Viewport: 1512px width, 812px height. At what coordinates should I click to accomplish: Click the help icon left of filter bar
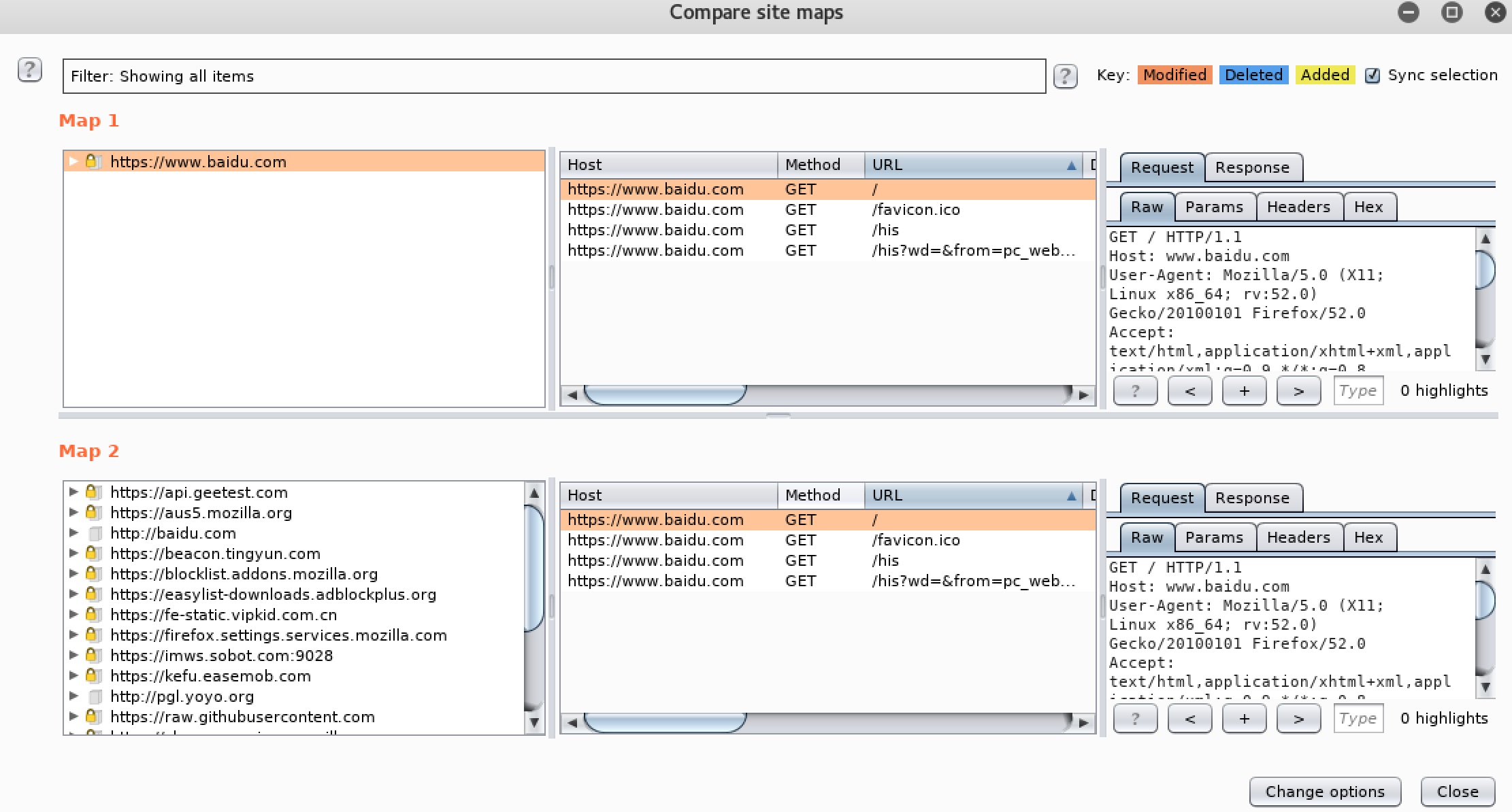click(x=29, y=70)
